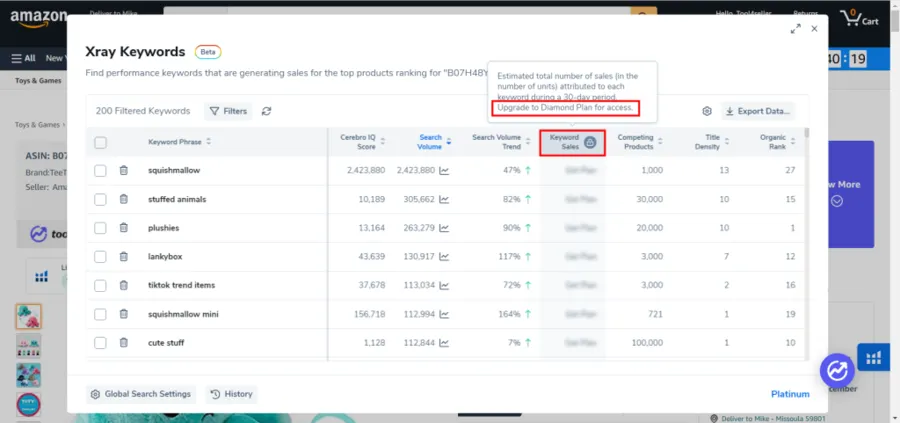The height and width of the screenshot is (423, 900).
Task: Open the Helium 10 floating widget
Action: pyautogui.click(x=837, y=370)
